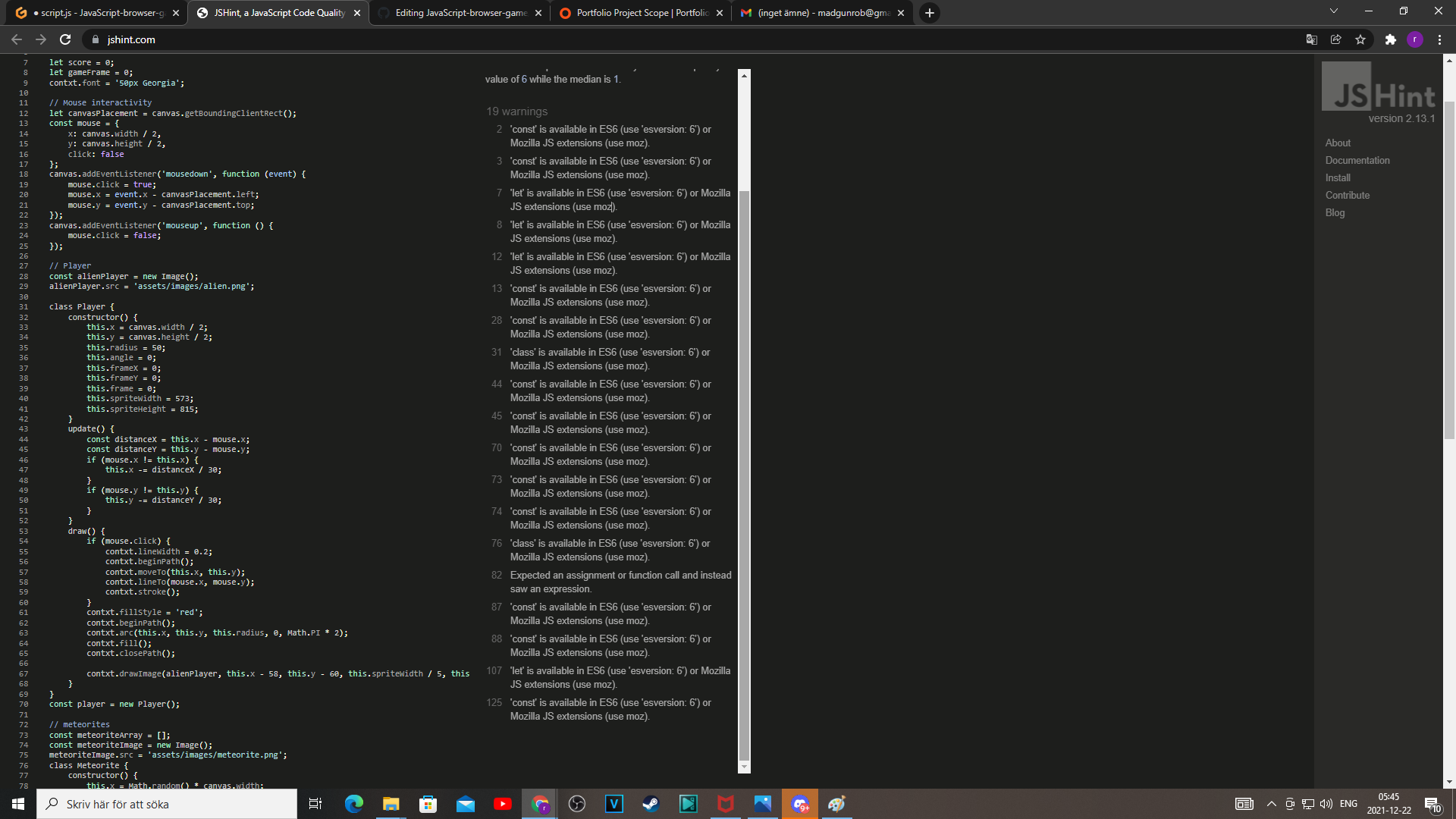The image size is (1456, 819).
Task: Open the JSHint Documentation page
Action: click(1357, 160)
